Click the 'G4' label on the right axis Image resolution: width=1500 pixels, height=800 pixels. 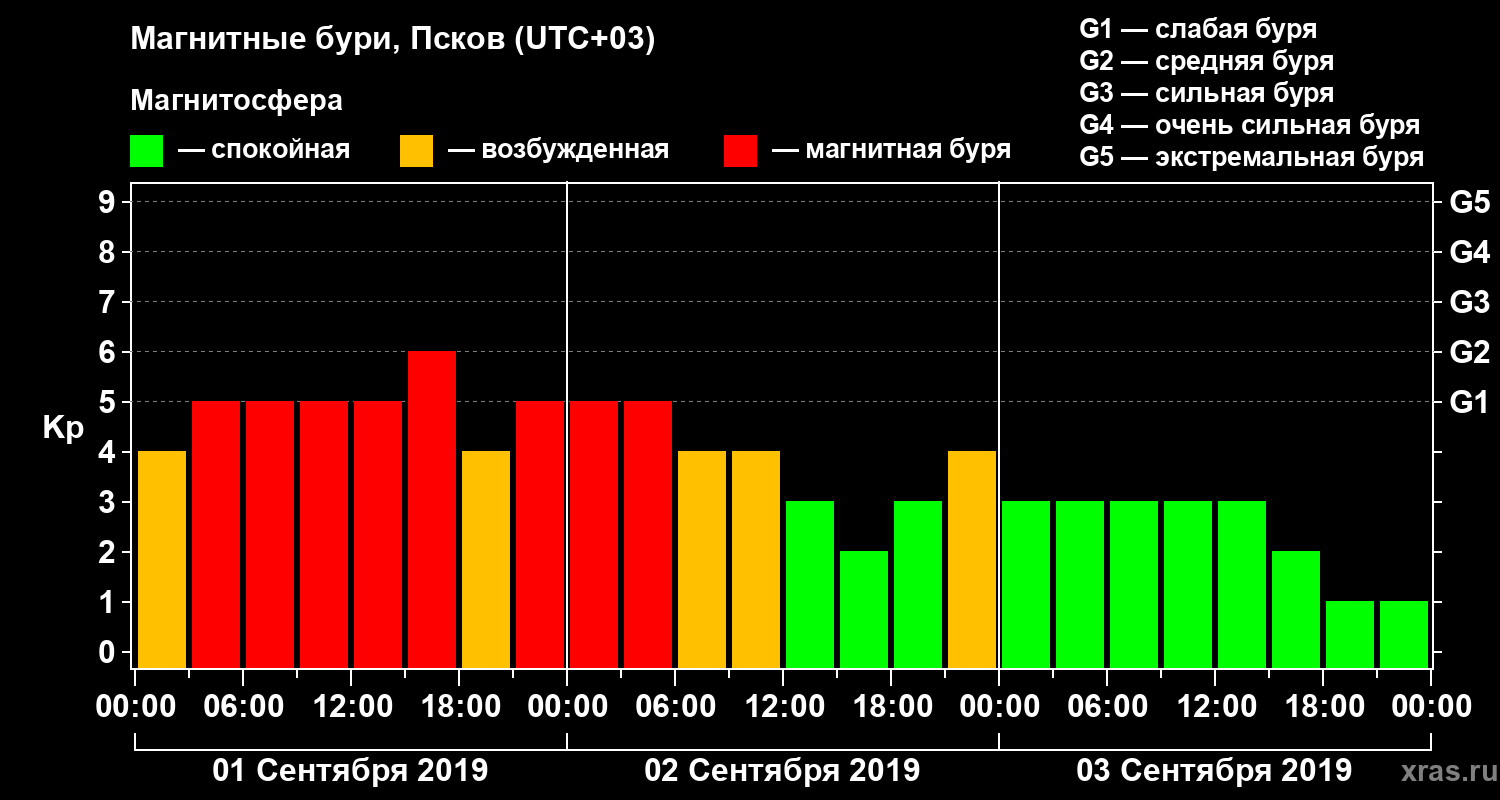(1470, 252)
